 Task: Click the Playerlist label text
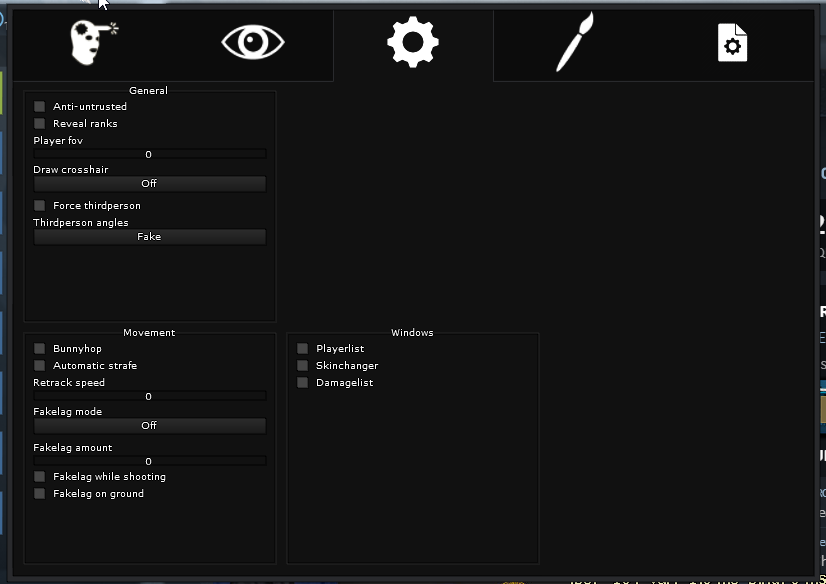coord(340,349)
